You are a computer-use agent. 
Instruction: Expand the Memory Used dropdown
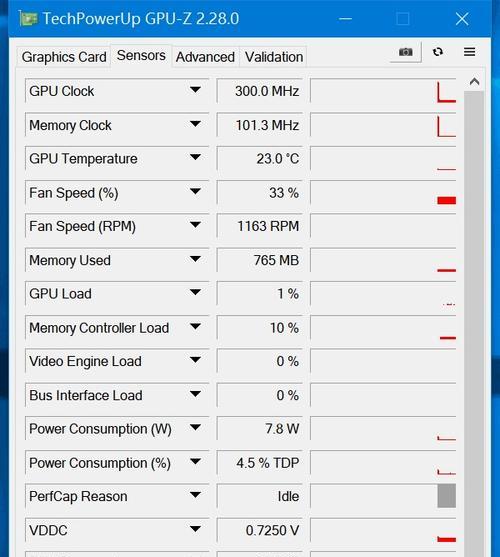click(x=195, y=259)
